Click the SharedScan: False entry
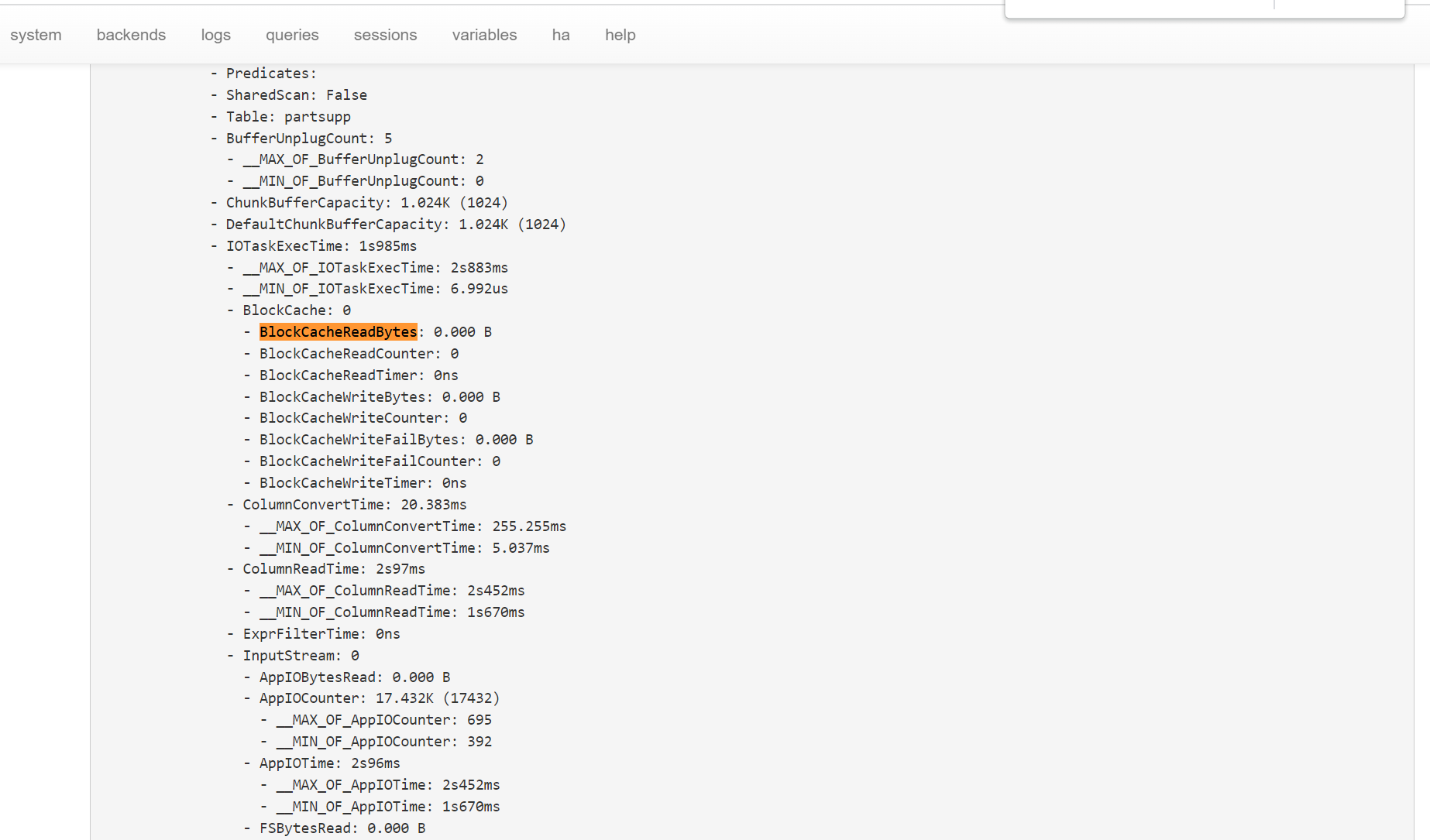Screen dimensions: 1430x840 [x=296, y=95]
